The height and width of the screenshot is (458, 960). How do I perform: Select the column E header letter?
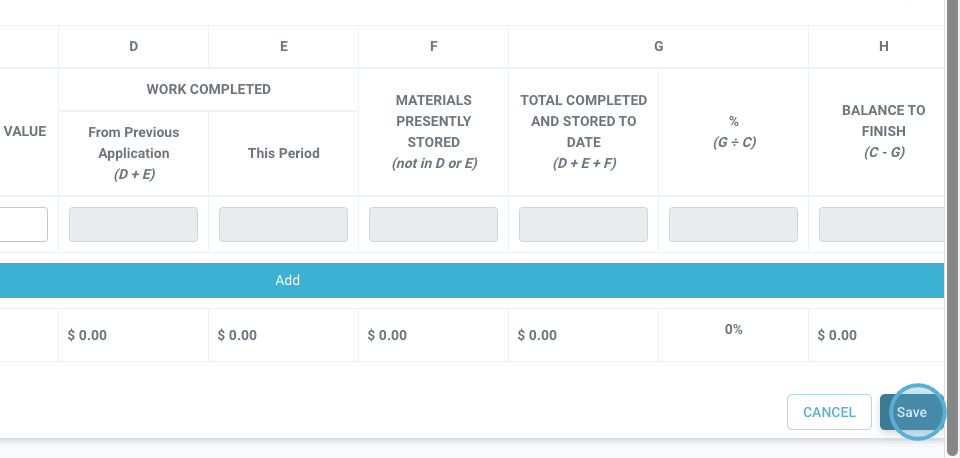click(284, 46)
